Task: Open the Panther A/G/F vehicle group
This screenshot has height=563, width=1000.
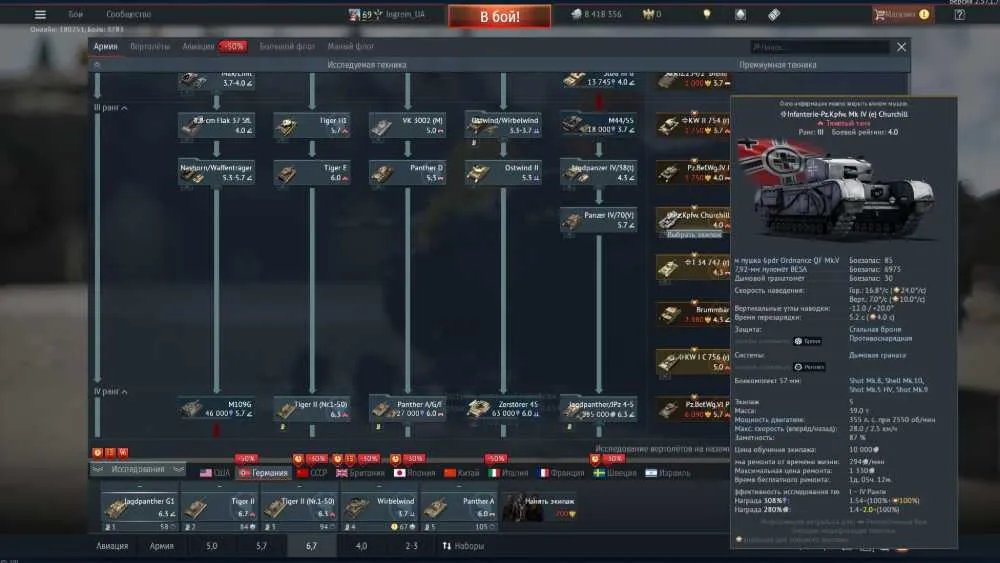Action: pyautogui.click(x=408, y=409)
